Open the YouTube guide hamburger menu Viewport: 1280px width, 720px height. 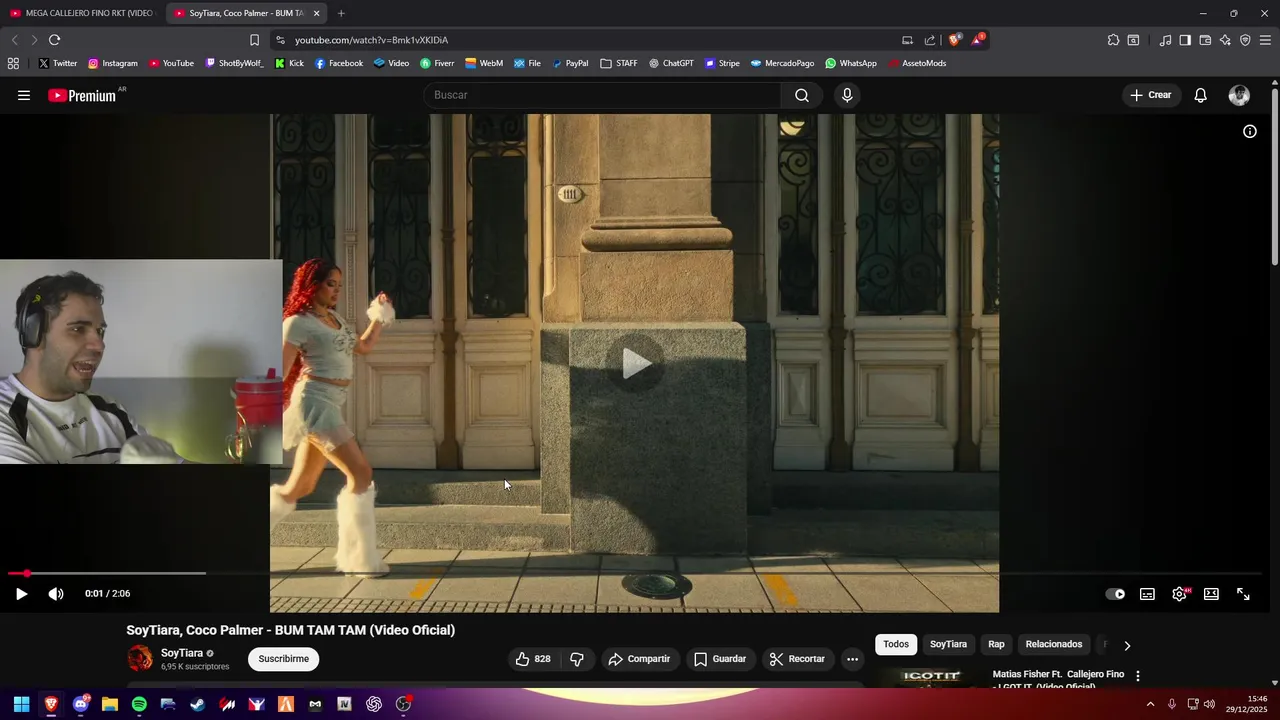(24, 95)
